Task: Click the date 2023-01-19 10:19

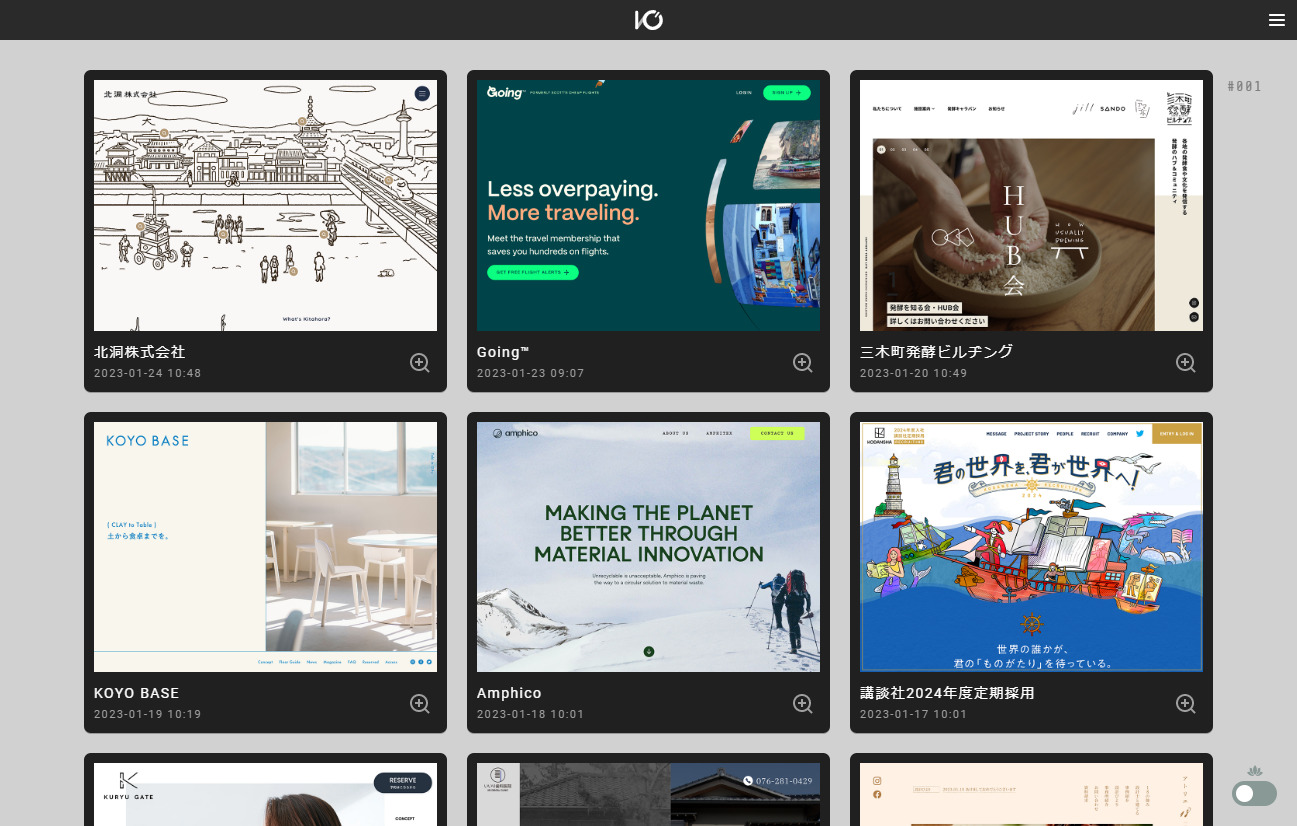Action: (x=148, y=714)
